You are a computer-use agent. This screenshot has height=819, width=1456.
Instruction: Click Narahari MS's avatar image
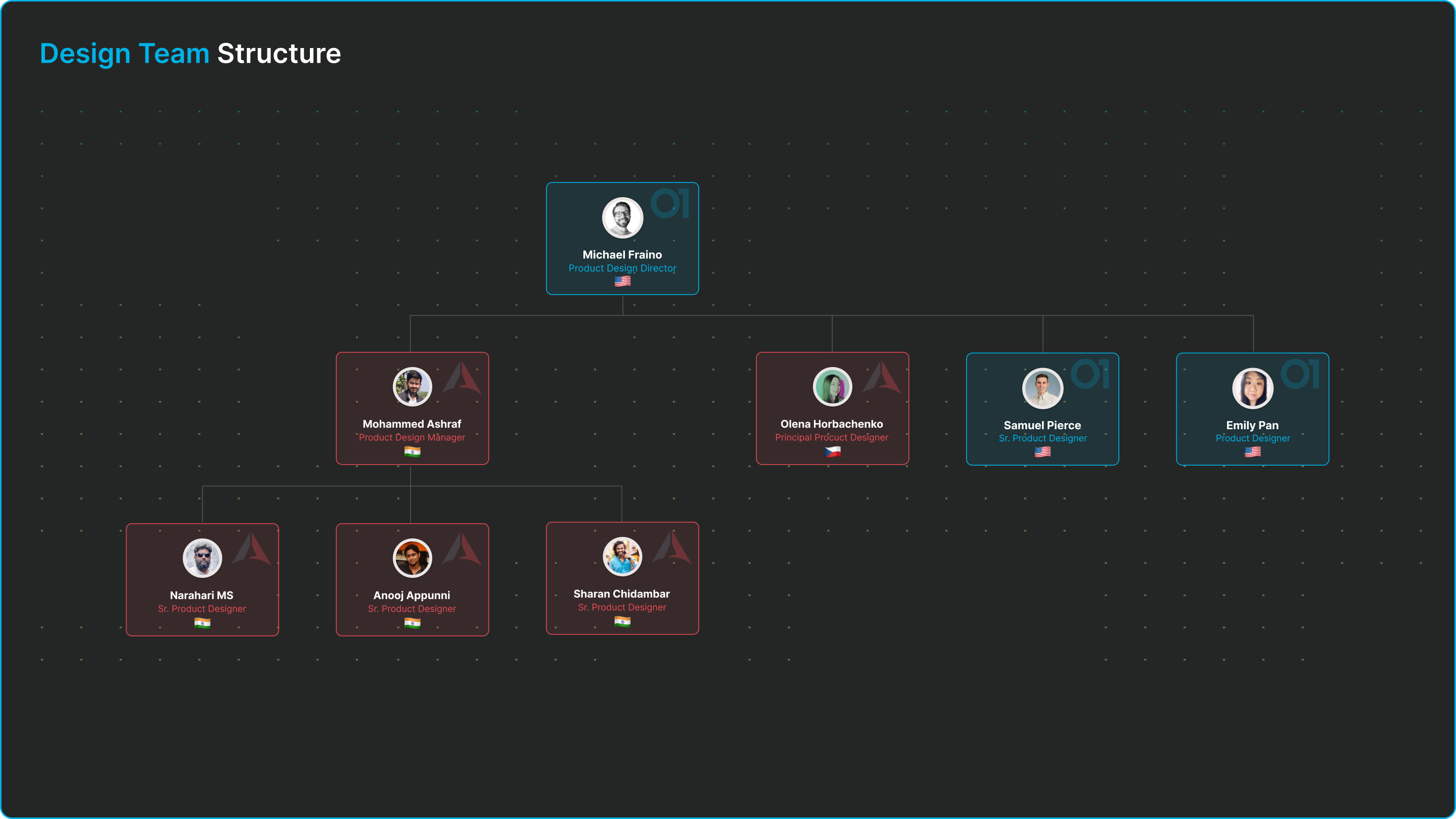202,558
